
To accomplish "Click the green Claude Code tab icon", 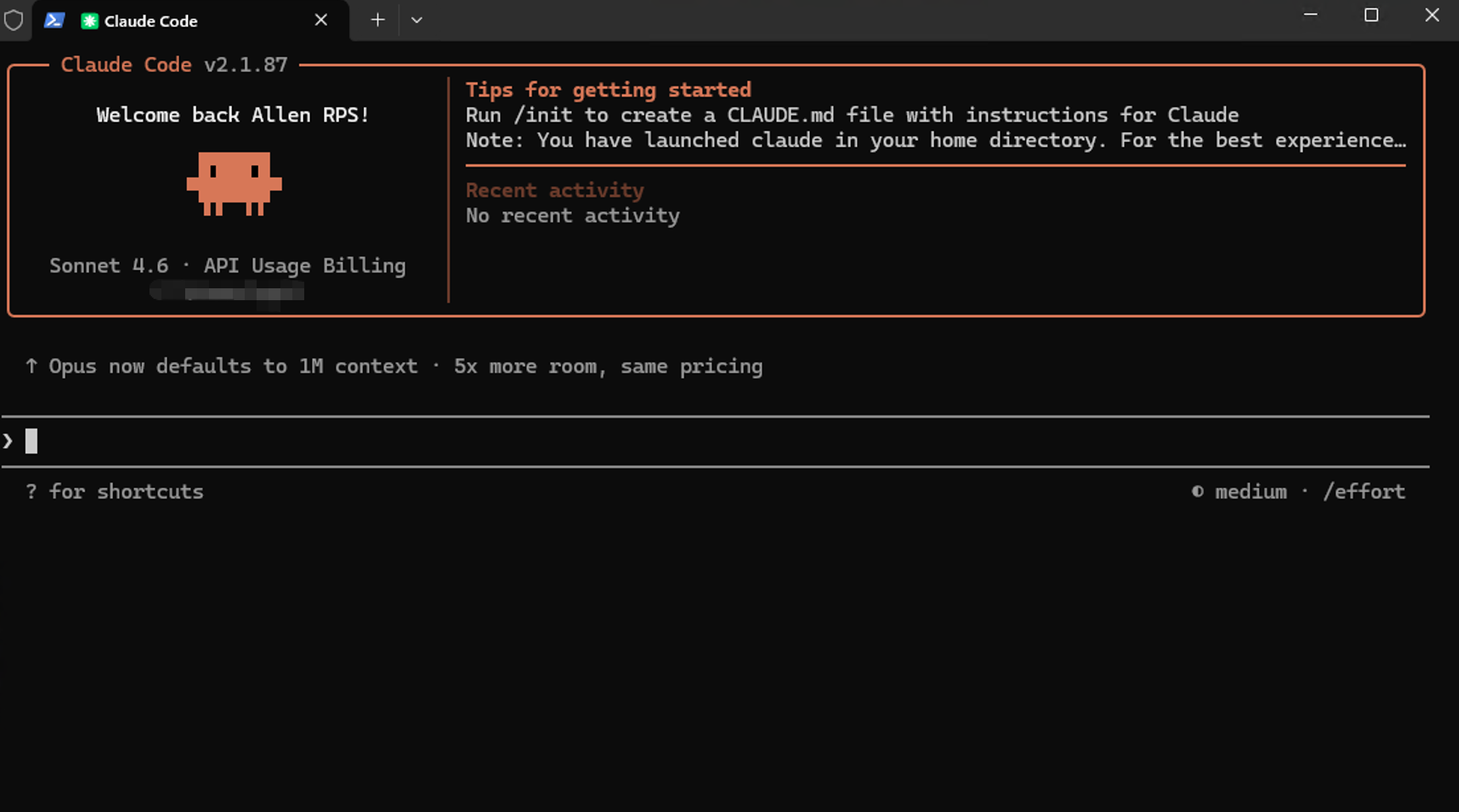I will click(x=89, y=21).
